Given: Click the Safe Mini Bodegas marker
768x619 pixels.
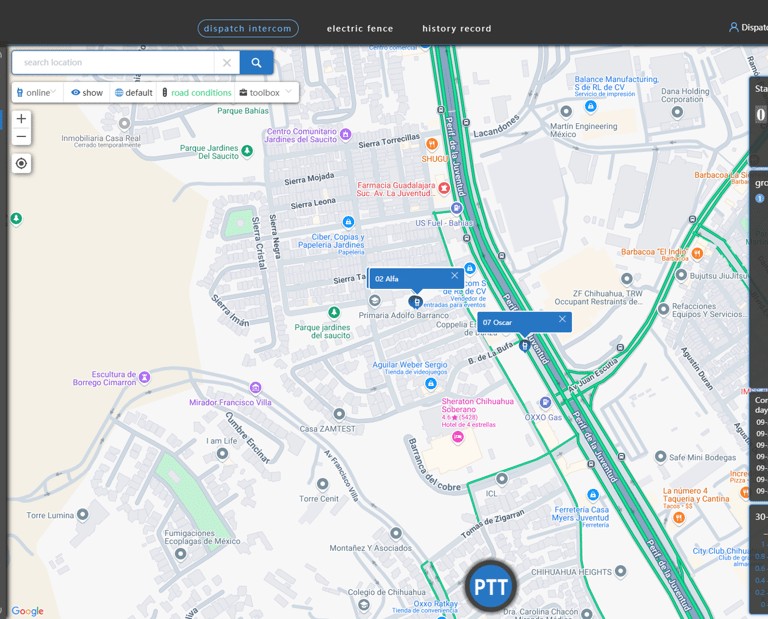Looking at the screenshot, I should click(x=660, y=456).
